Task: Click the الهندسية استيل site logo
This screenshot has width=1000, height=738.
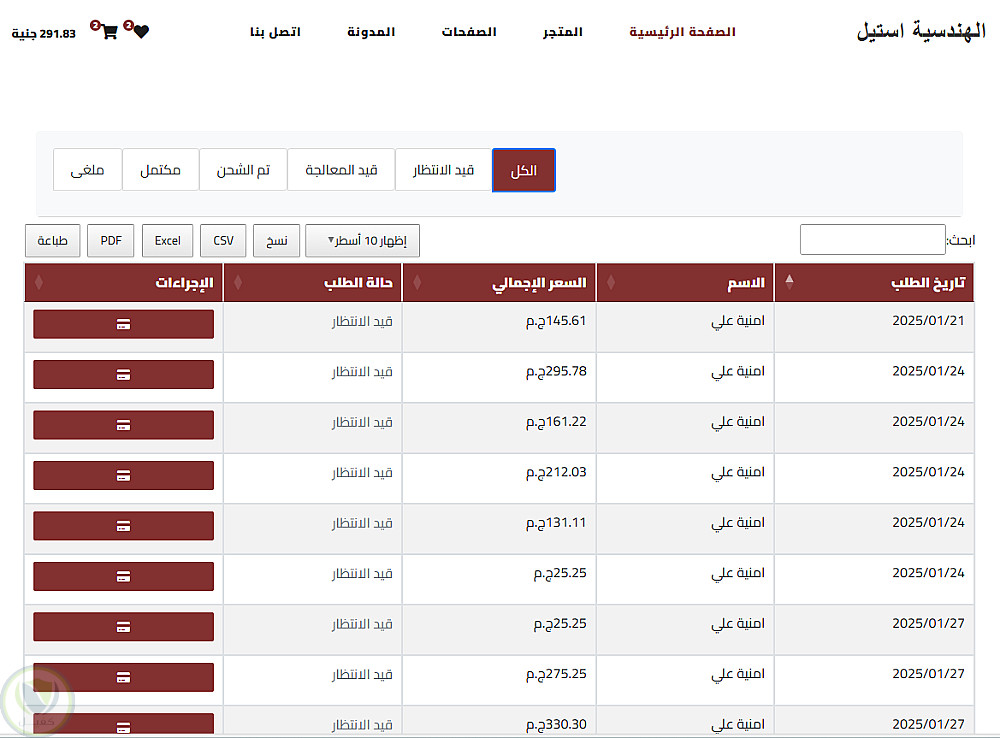Action: (x=921, y=31)
